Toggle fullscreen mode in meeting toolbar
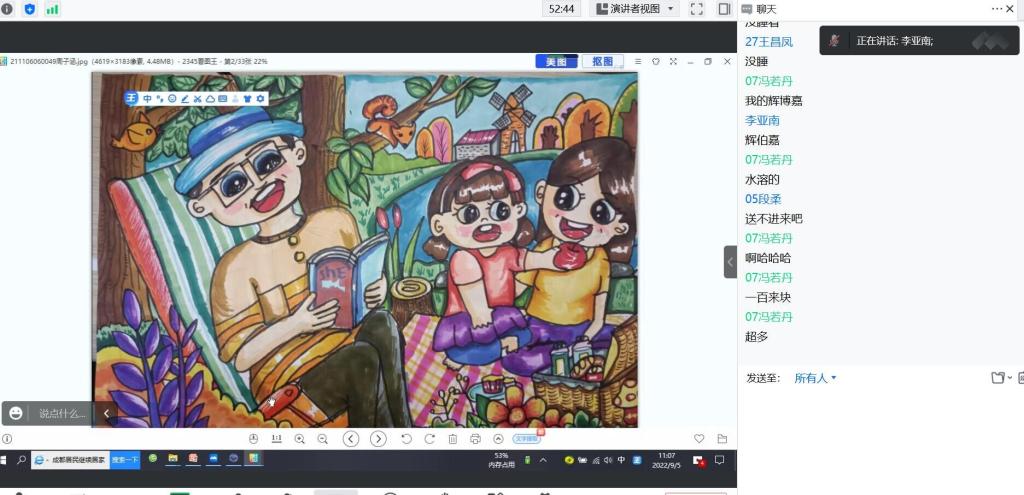This screenshot has width=1024, height=495. (x=697, y=9)
